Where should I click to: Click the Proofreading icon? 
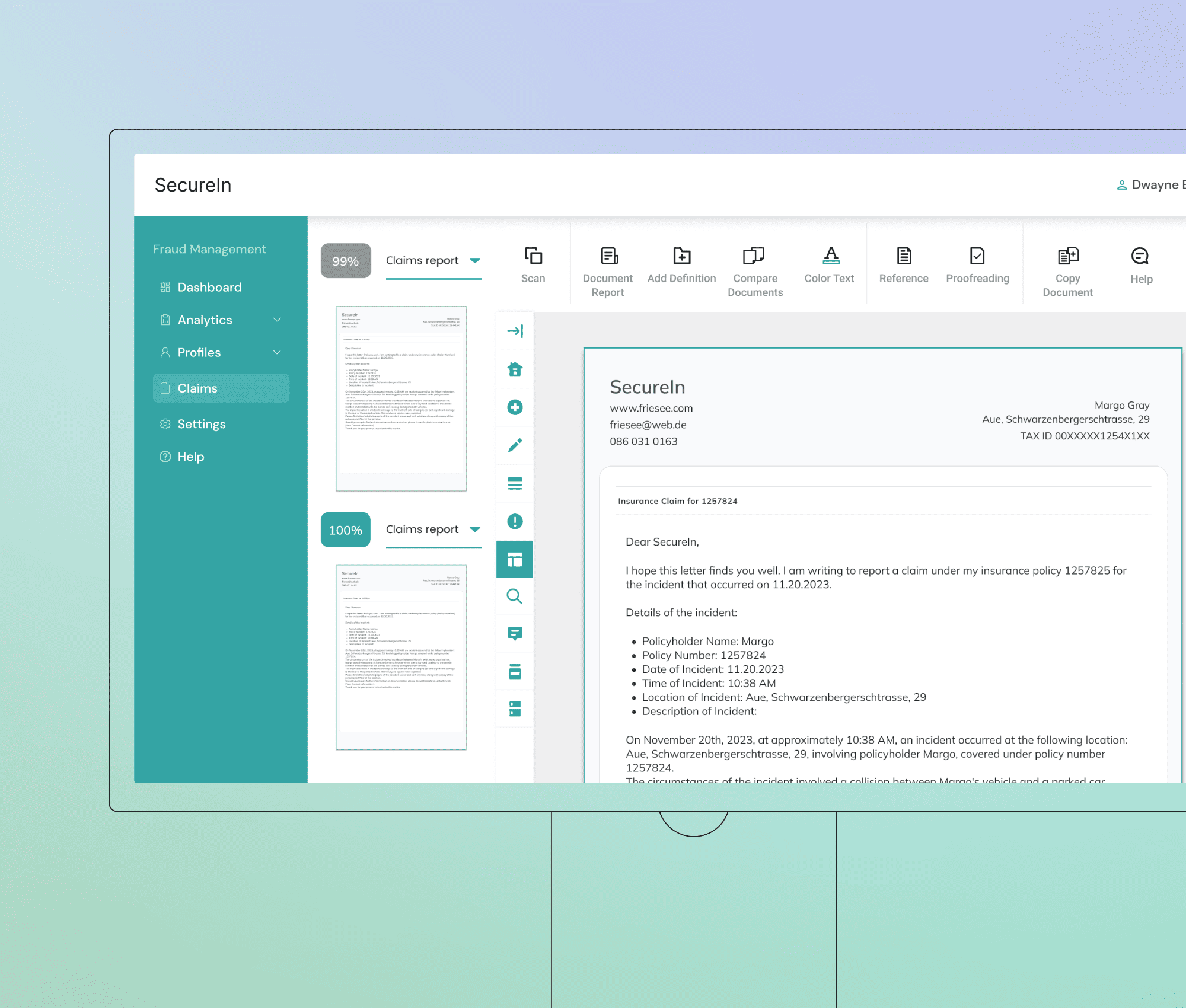pyautogui.click(x=977, y=256)
